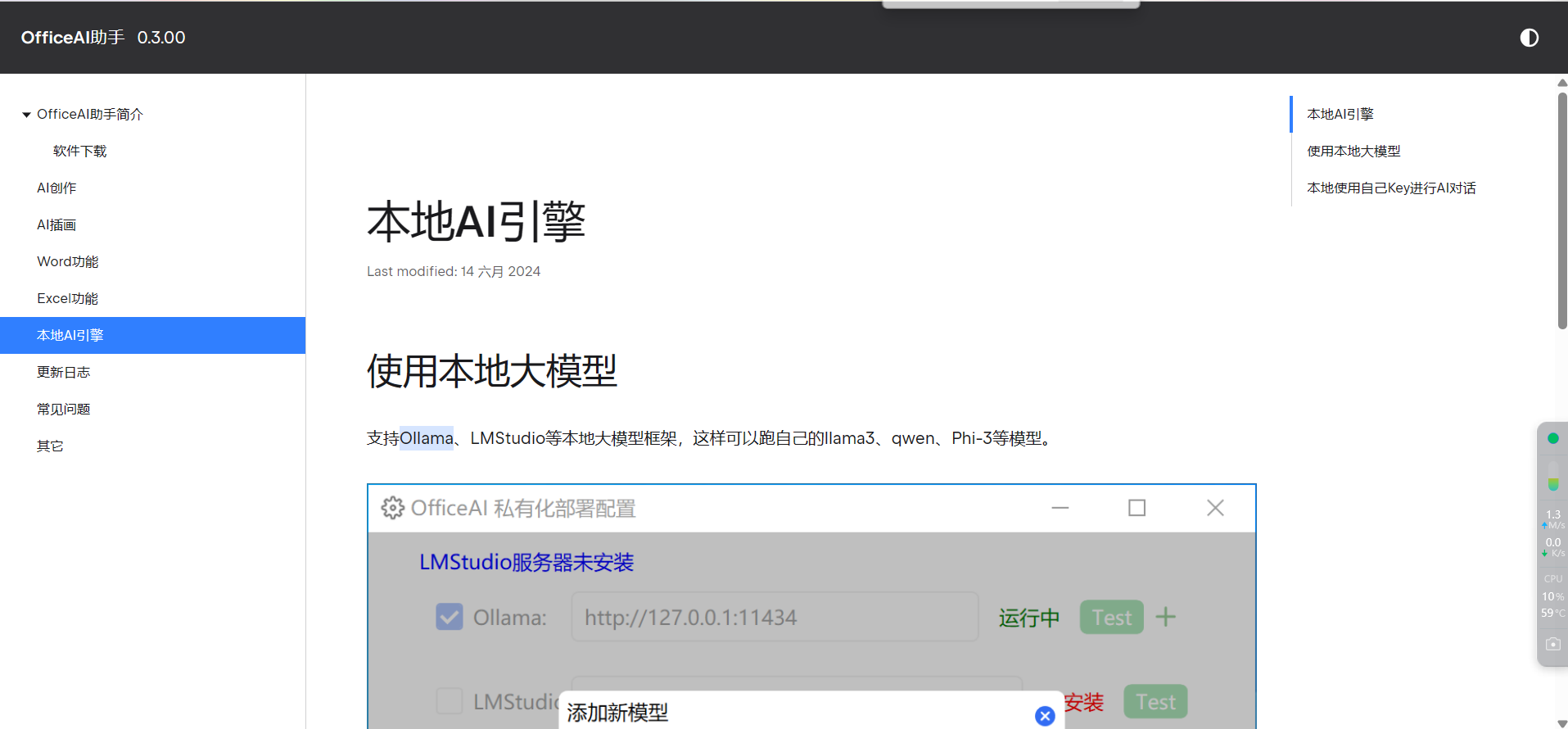Click the Ollama URL input field
Viewport: 1568px width, 729px height.
click(775, 617)
